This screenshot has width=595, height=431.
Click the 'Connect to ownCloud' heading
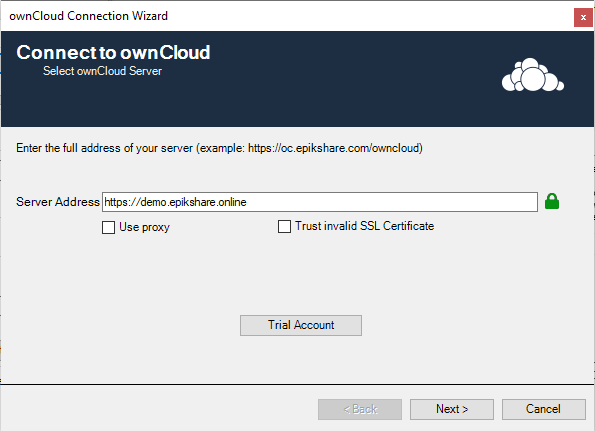(113, 52)
